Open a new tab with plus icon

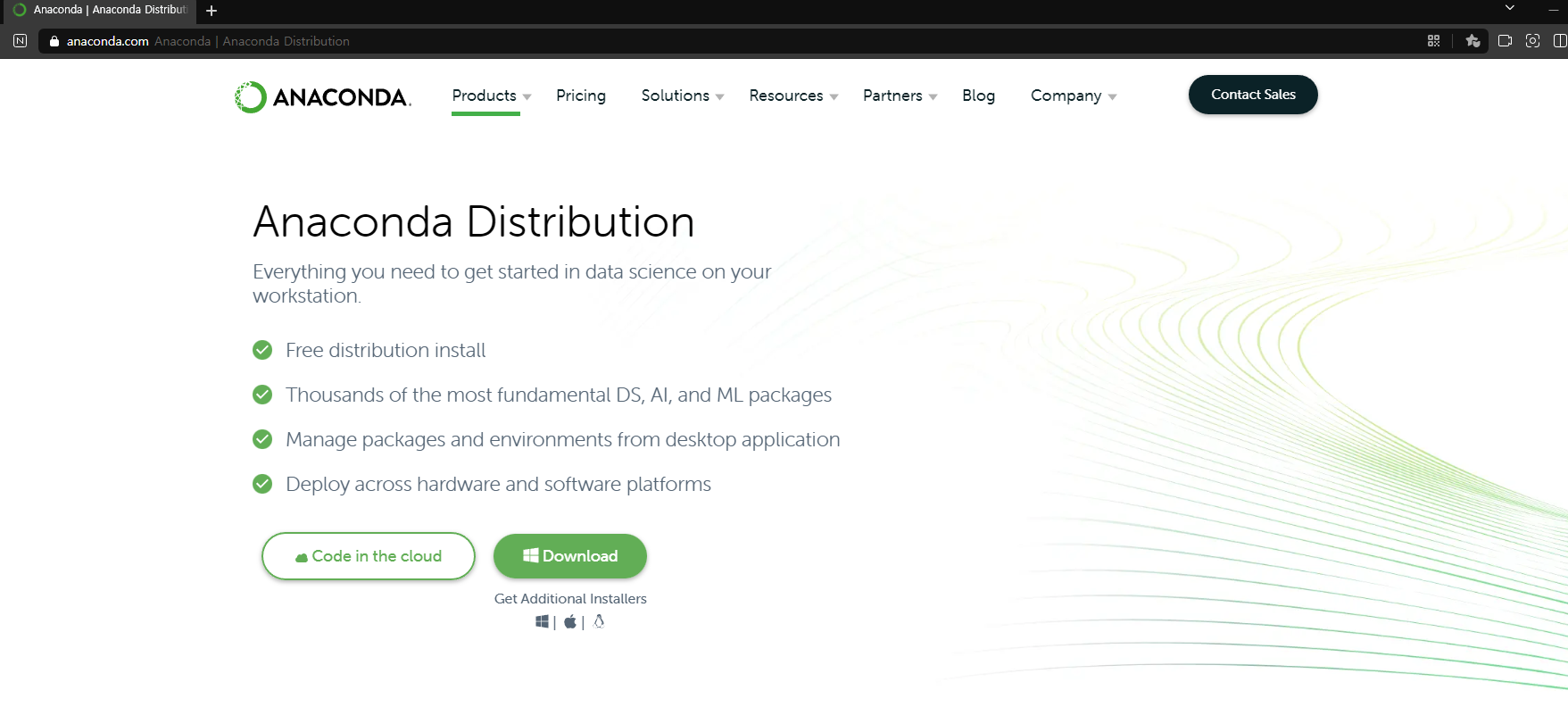click(x=212, y=11)
